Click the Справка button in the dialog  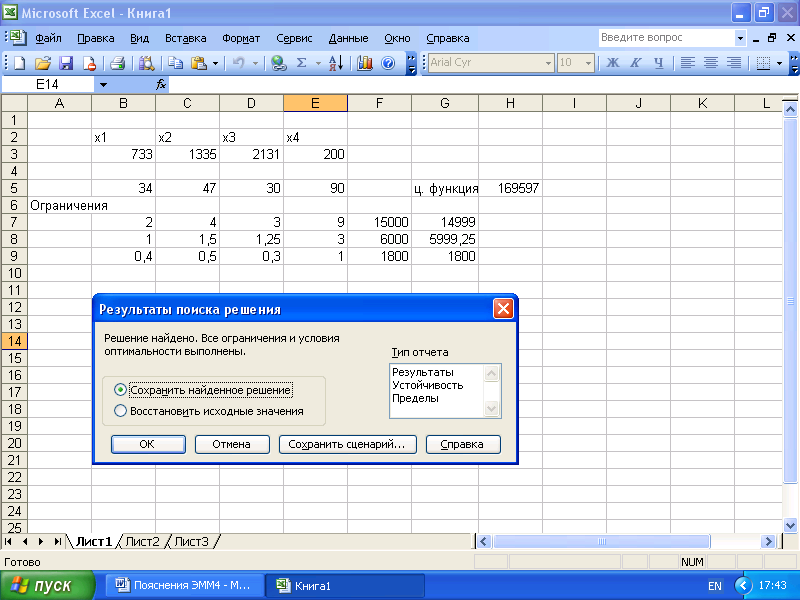coord(463,444)
